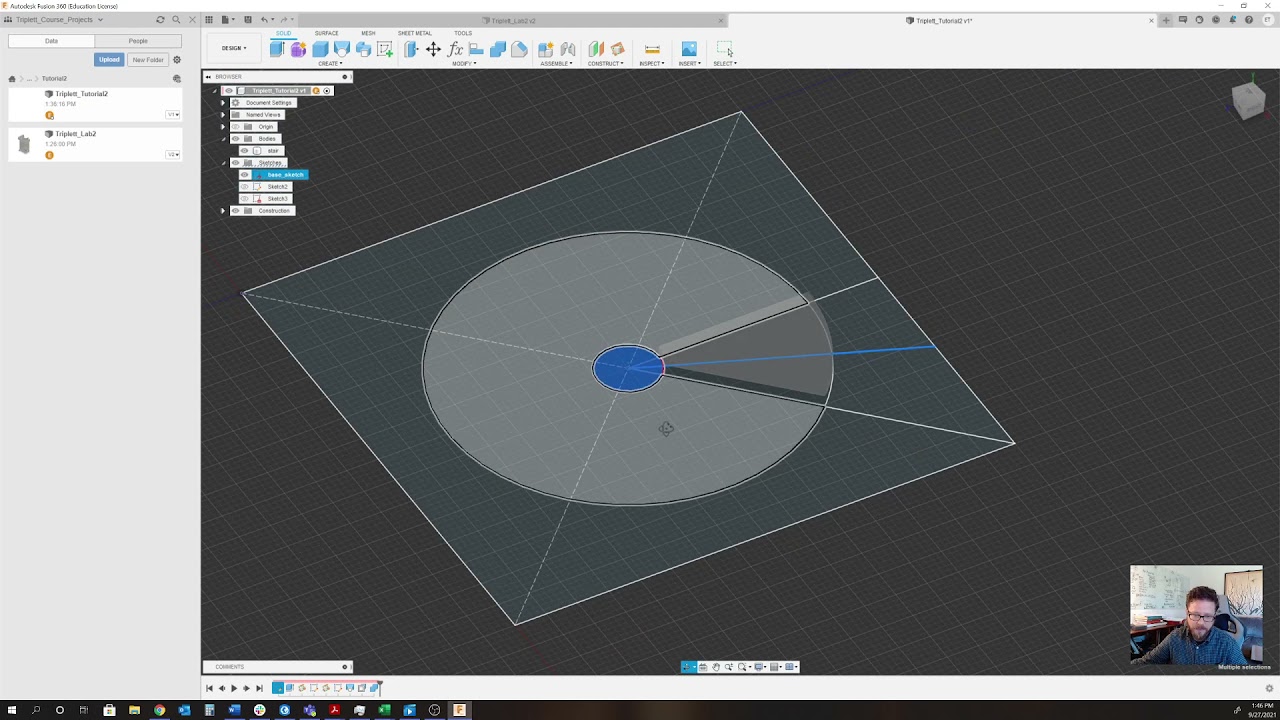This screenshot has height=720, width=1280.
Task: Click the Pan hand tool in navigation bar
Action: pos(716,667)
